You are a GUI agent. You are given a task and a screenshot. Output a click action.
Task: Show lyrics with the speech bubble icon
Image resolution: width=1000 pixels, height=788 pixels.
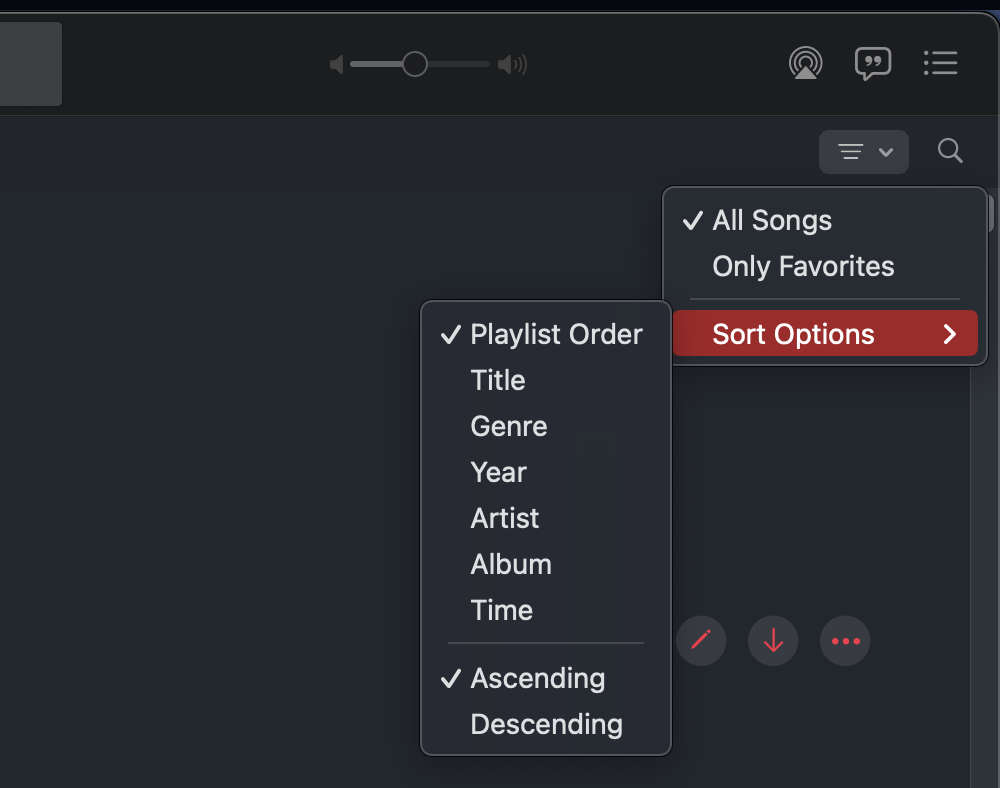click(x=873, y=64)
